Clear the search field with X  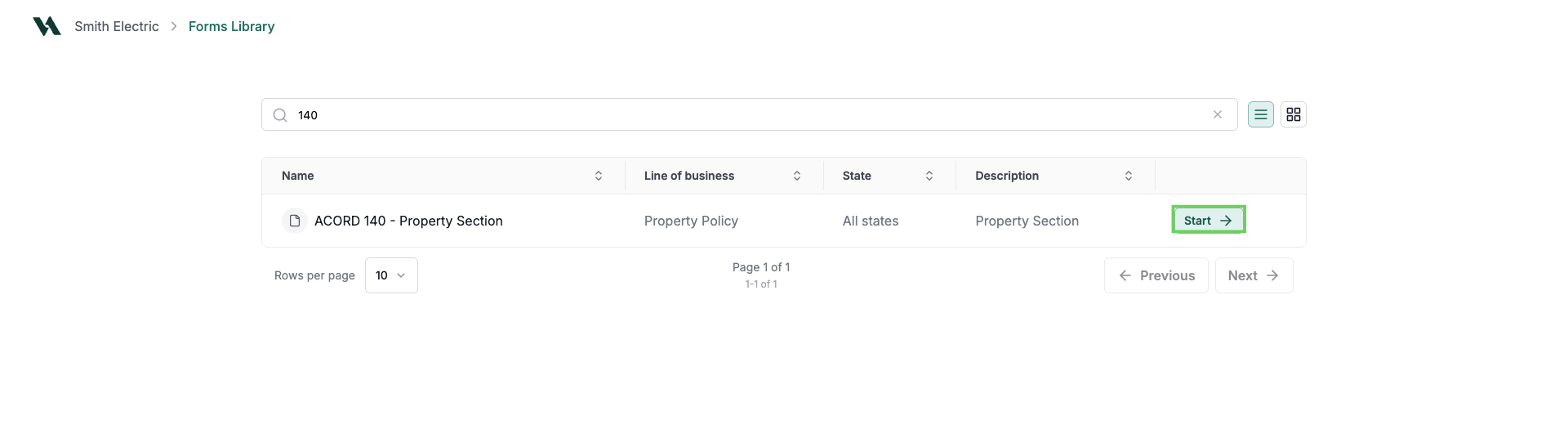[x=1218, y=114]
